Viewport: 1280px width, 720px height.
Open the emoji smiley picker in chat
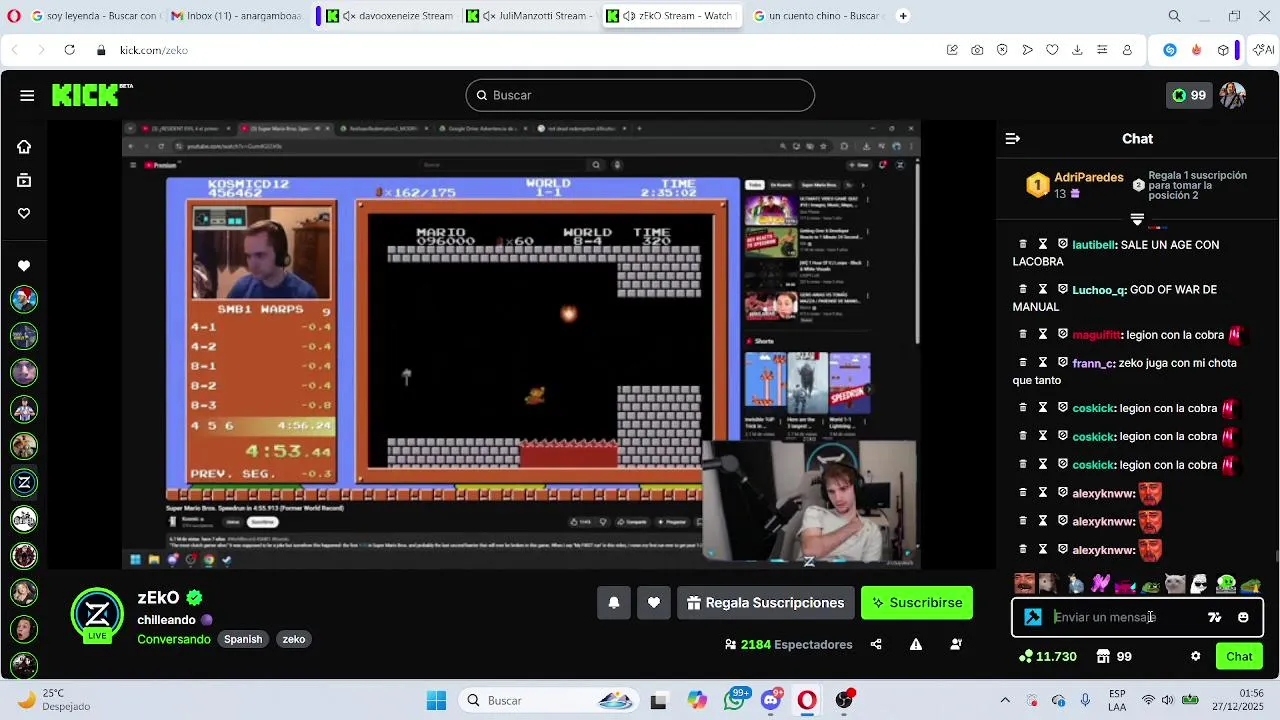tap(1243, 618)
